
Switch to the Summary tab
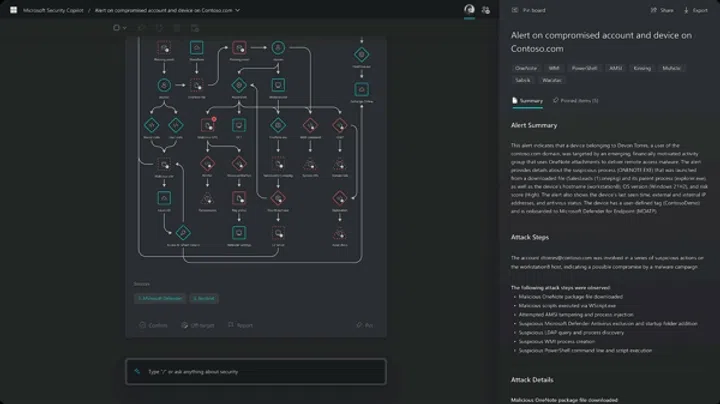[528, 100]
